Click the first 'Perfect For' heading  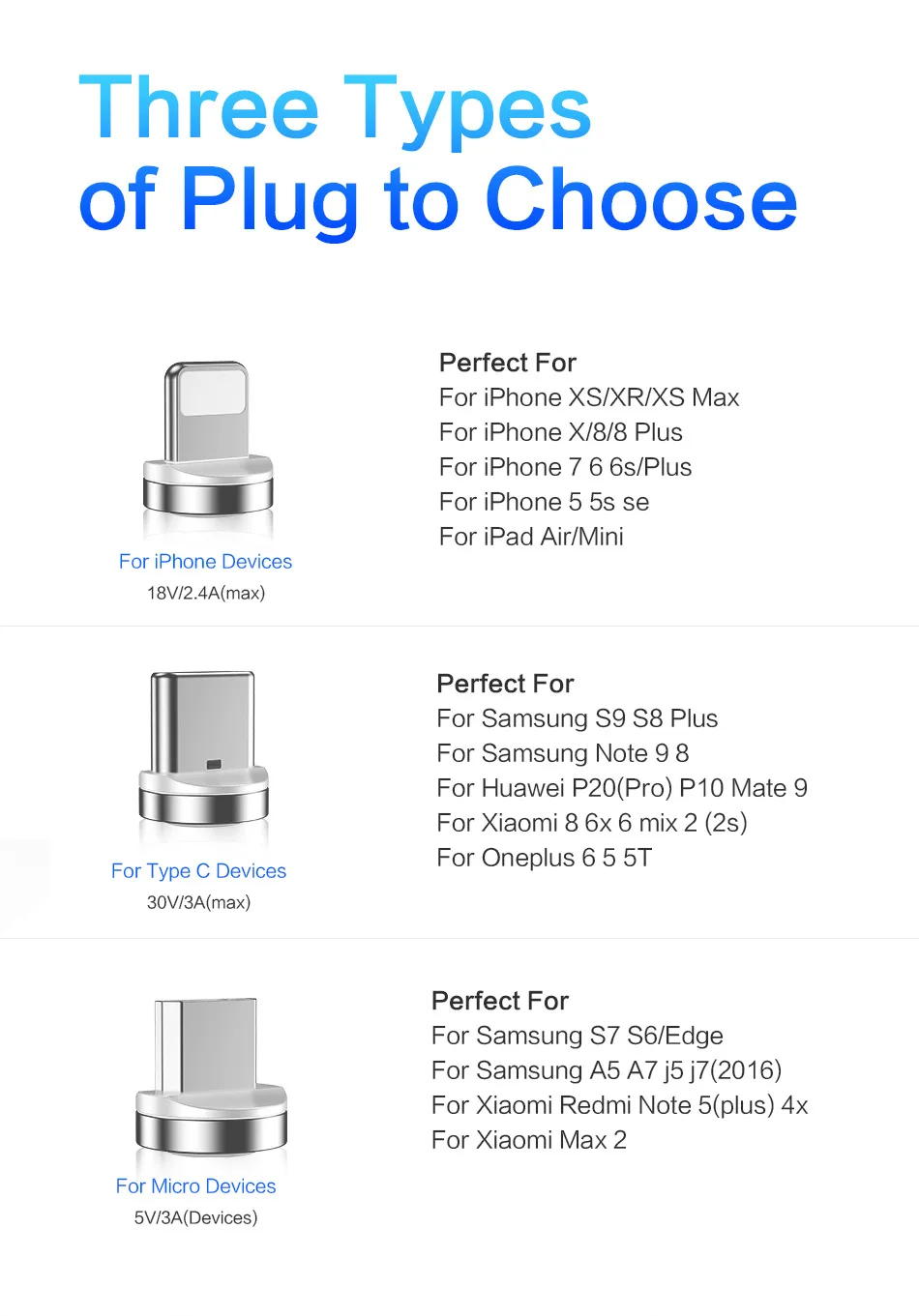click(508, 363)
